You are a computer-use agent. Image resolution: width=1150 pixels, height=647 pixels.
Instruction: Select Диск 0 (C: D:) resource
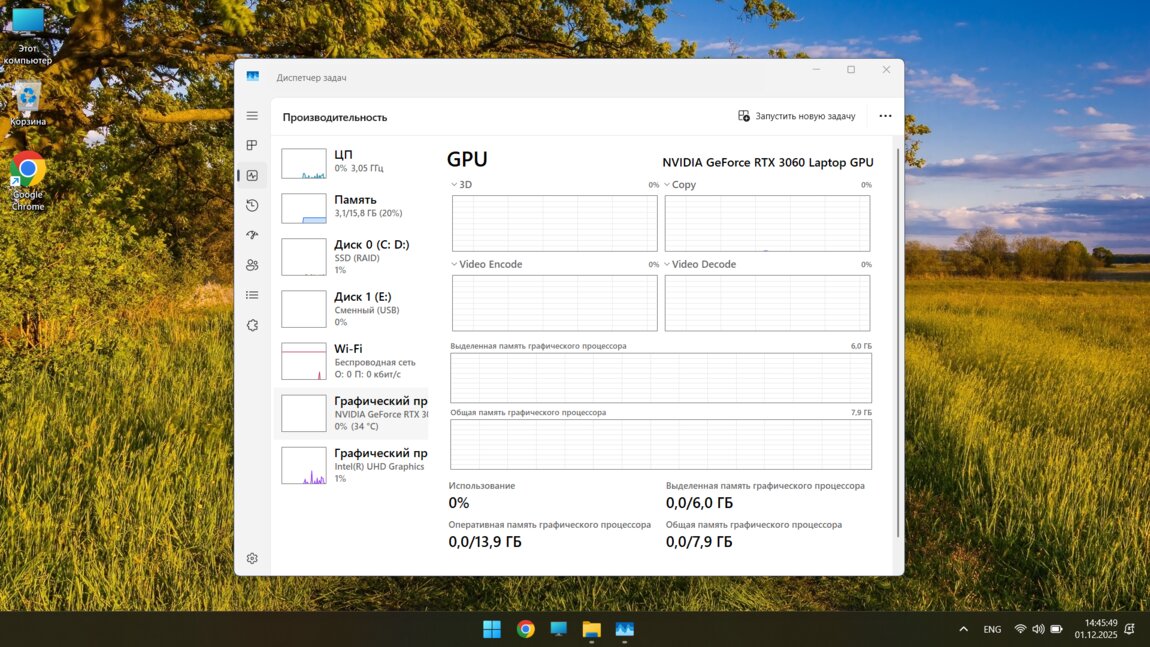pos(350,257)
